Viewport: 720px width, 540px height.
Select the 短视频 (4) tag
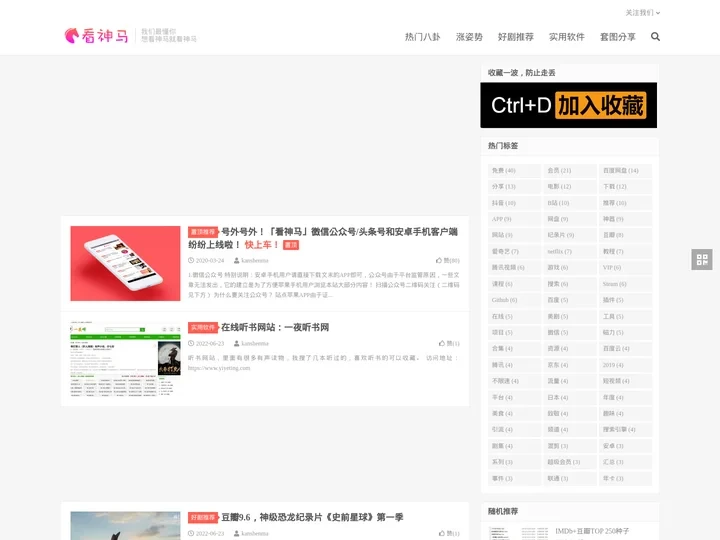click(625, 381)
